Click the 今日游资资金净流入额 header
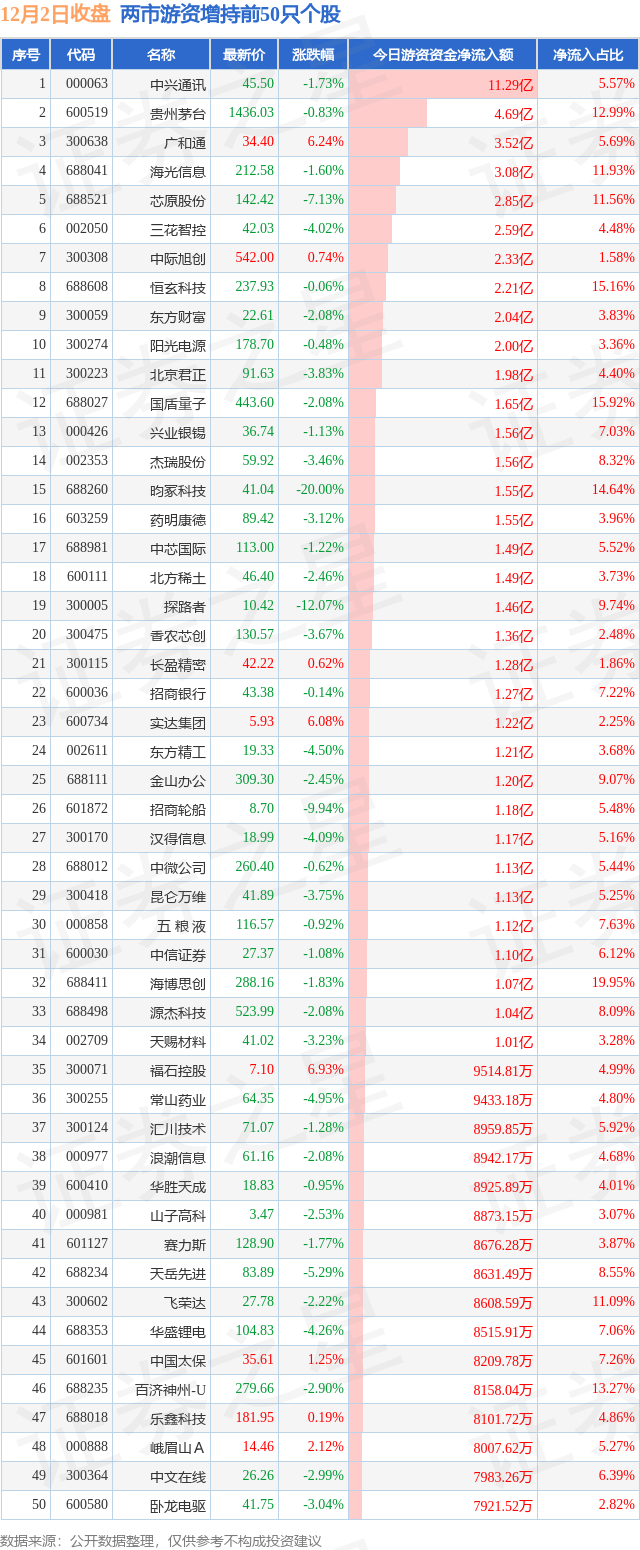640x1550 pixels. coord(442,55)
